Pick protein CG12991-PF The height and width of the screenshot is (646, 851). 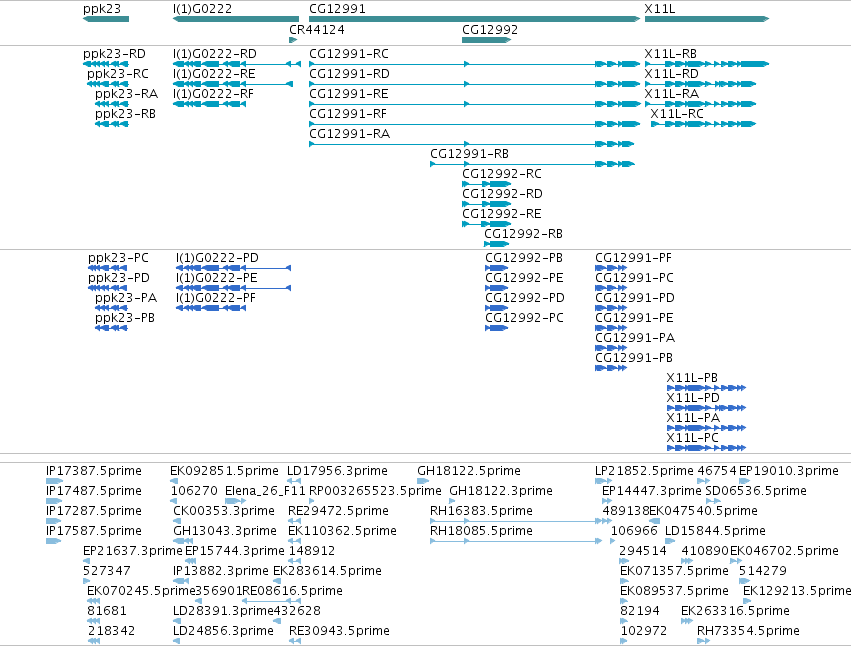[x=611, y=268]
